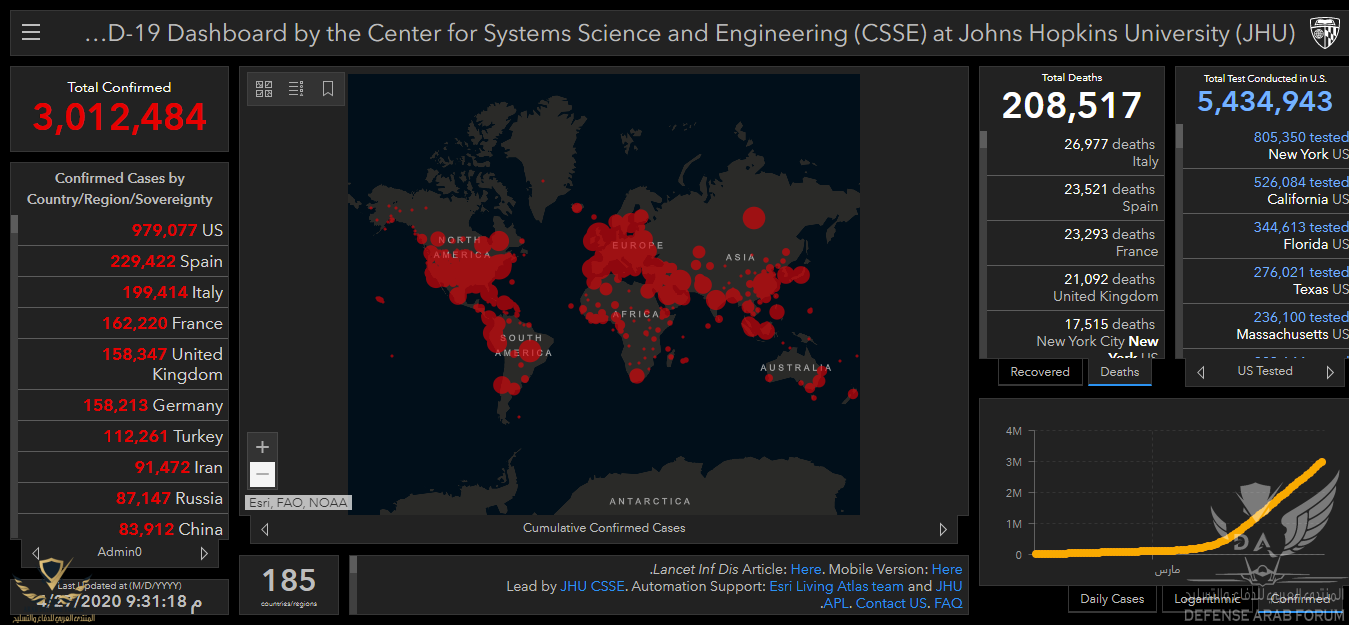Select Florida 344,613 tested entry

tap(1266, 236)
